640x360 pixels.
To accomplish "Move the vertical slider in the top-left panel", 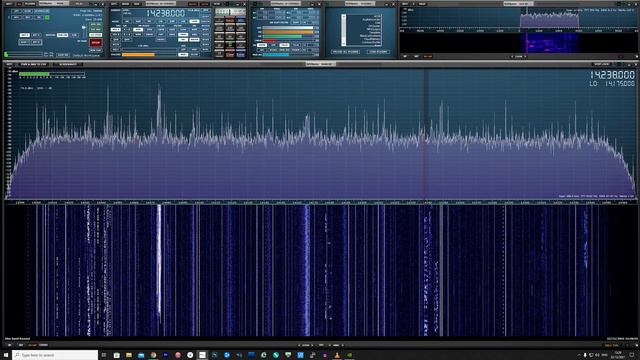I will 84,28.
